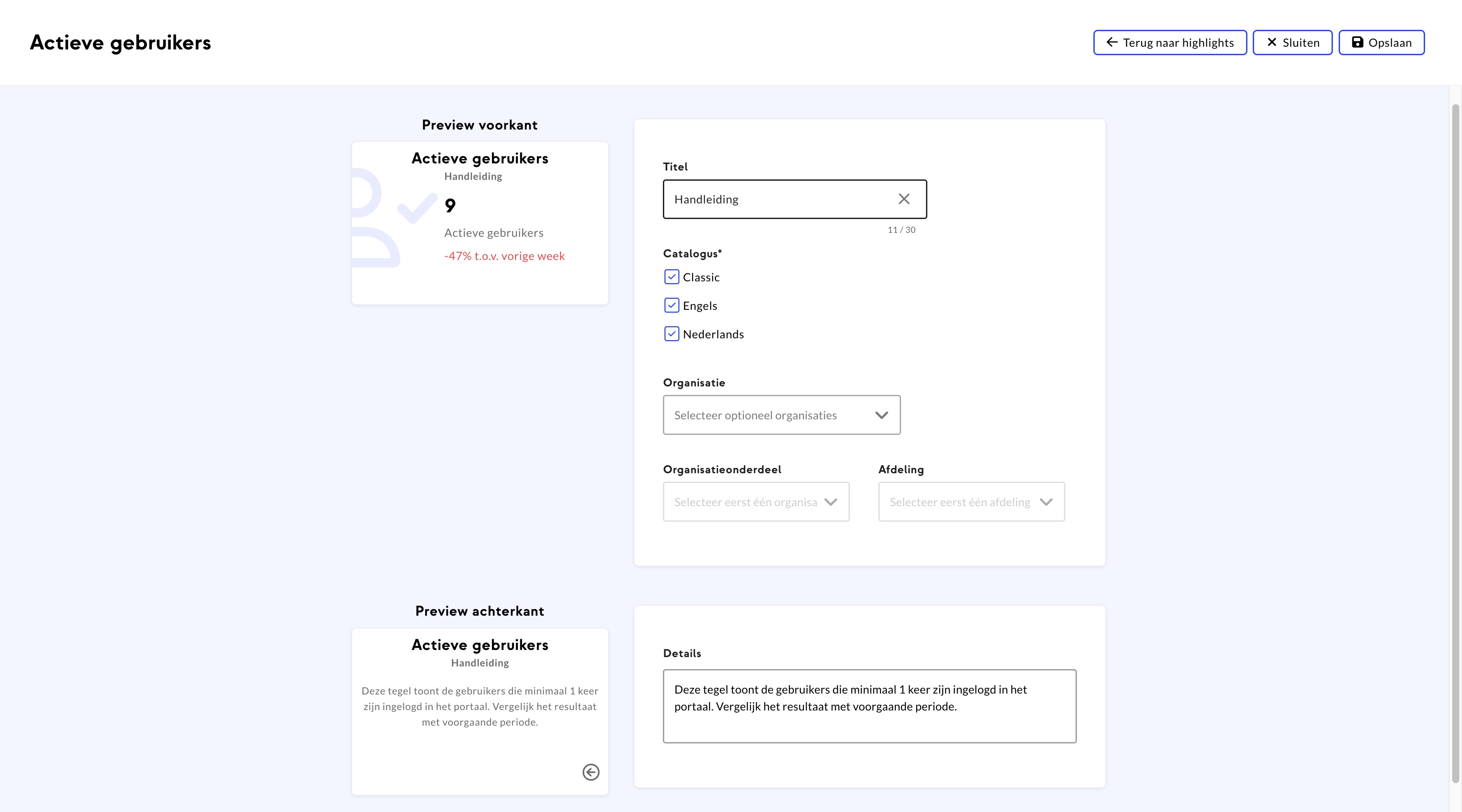Toggle the Engels catalogus checkbox
This screenshot has width=1462, height=812.
[671, 305]
